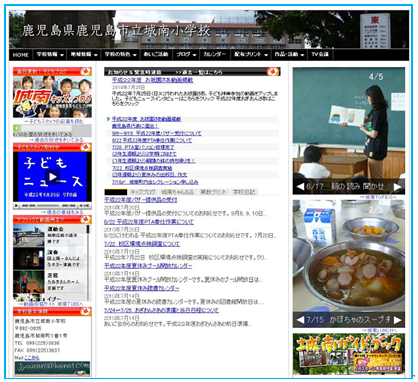418x382 pixels.
Task: Open 7/24~7/25 おぎおんさあ article
Action: coord(161,310)
